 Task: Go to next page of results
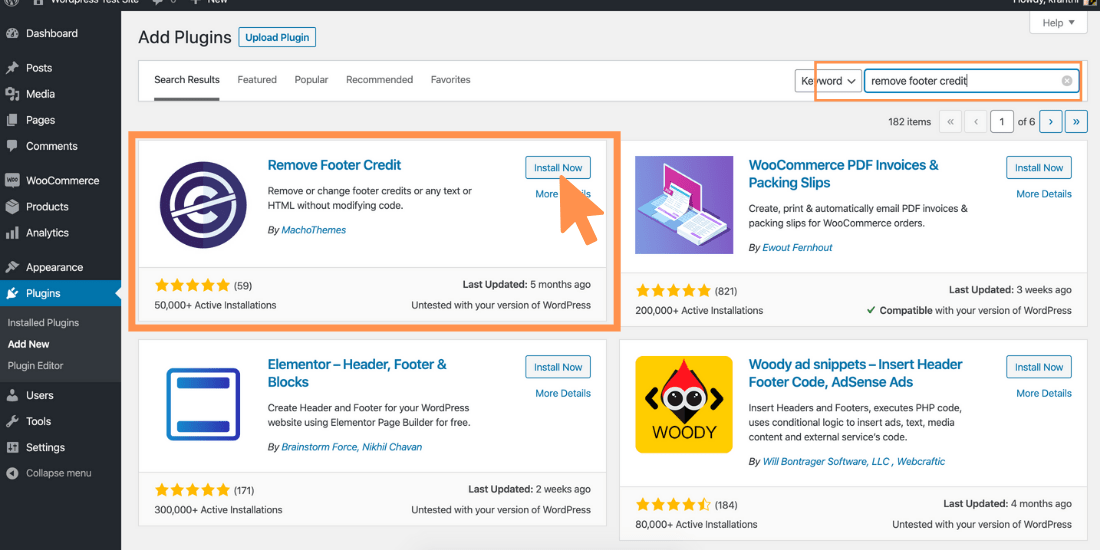(1050, 121)
